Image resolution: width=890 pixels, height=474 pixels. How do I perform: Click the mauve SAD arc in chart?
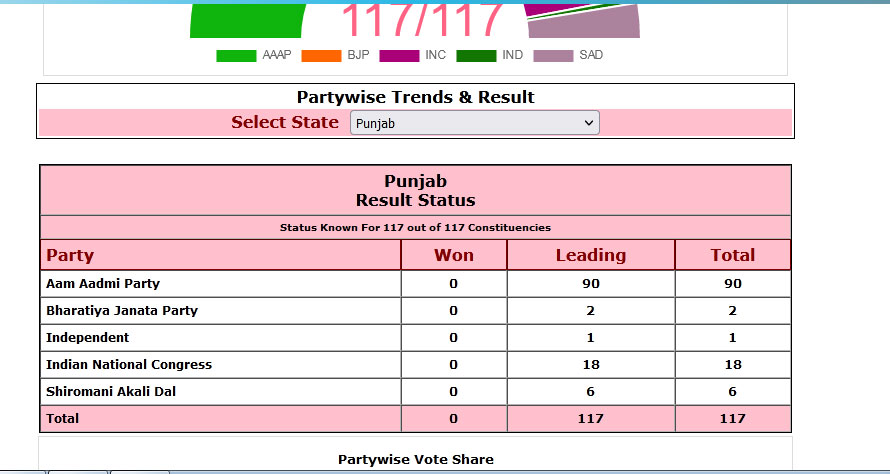[585, 24]
